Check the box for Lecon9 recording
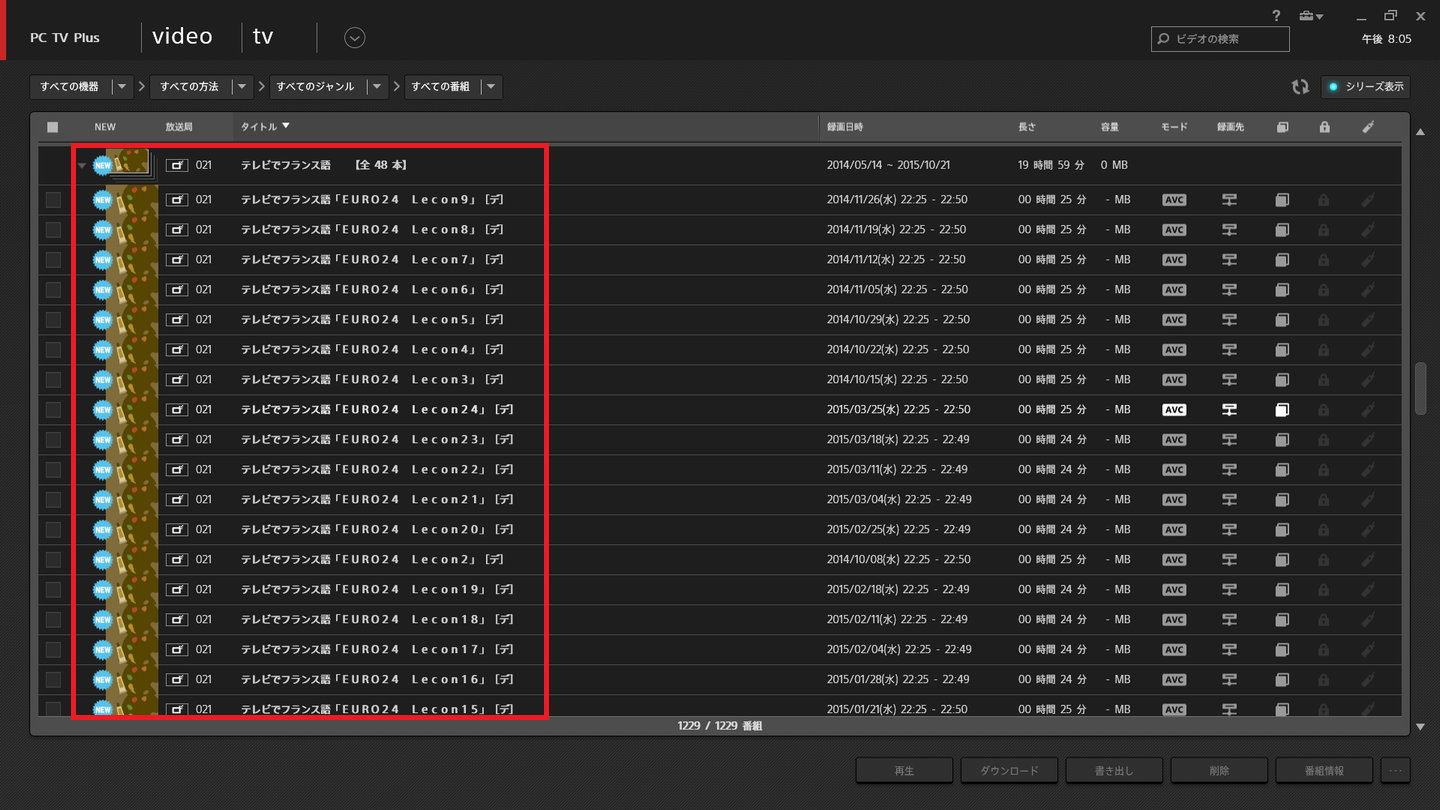The image size is (1440, 810). coord(53,200)
